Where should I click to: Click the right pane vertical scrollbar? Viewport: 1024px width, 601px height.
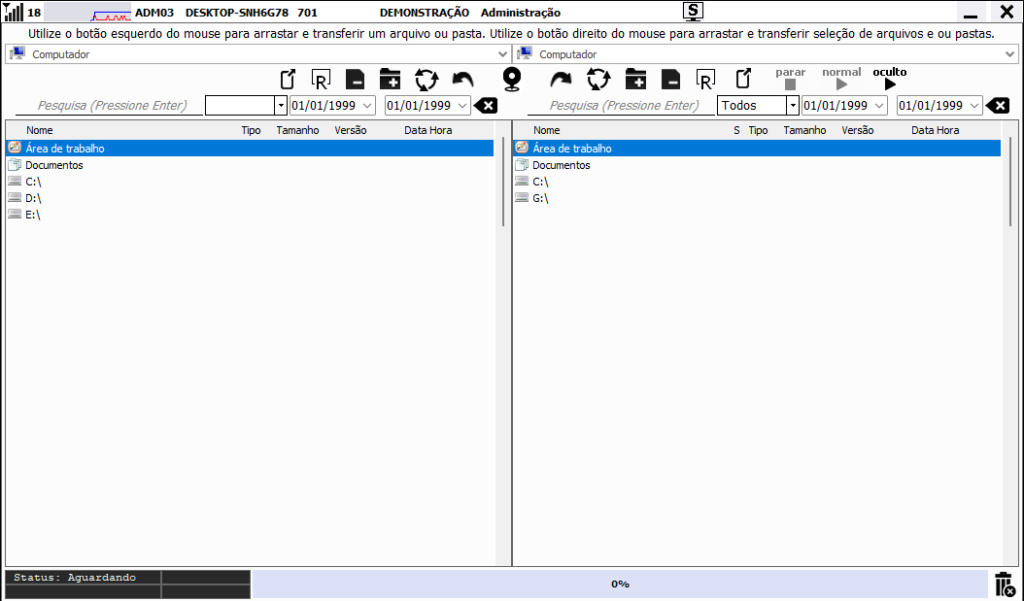coord(1010,182)
